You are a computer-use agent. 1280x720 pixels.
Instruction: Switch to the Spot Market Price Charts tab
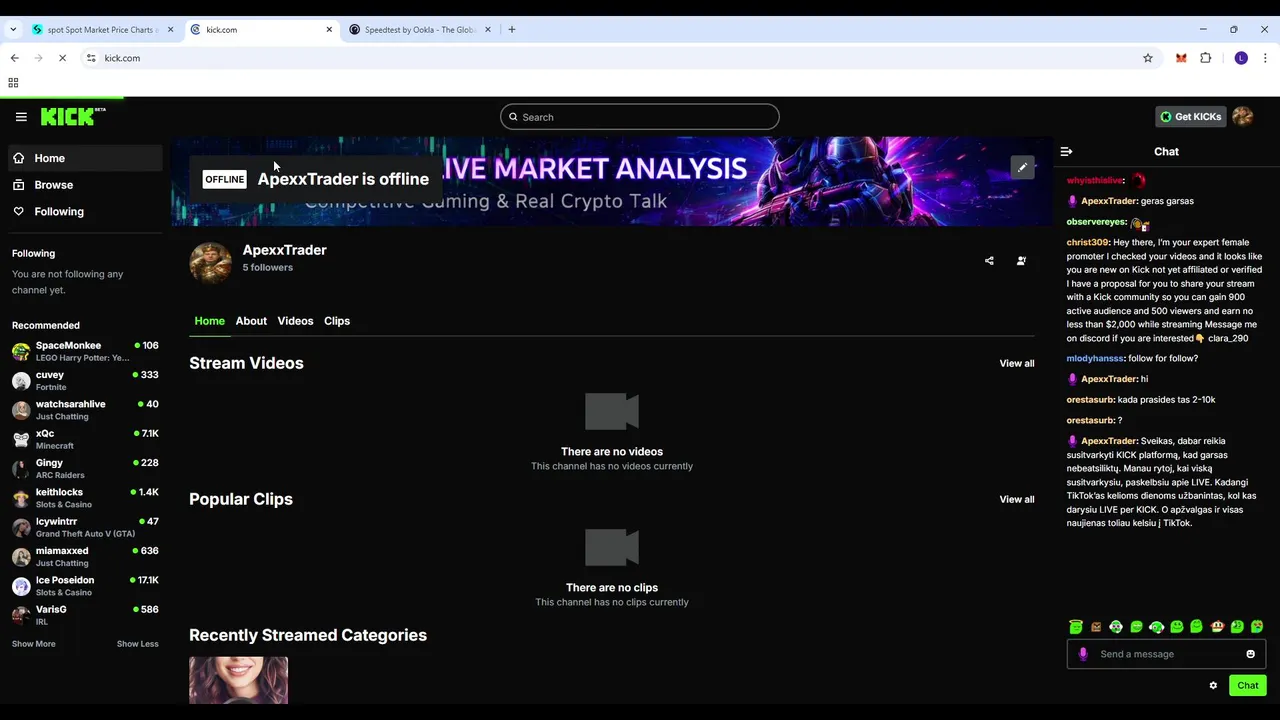coord(102,30)
